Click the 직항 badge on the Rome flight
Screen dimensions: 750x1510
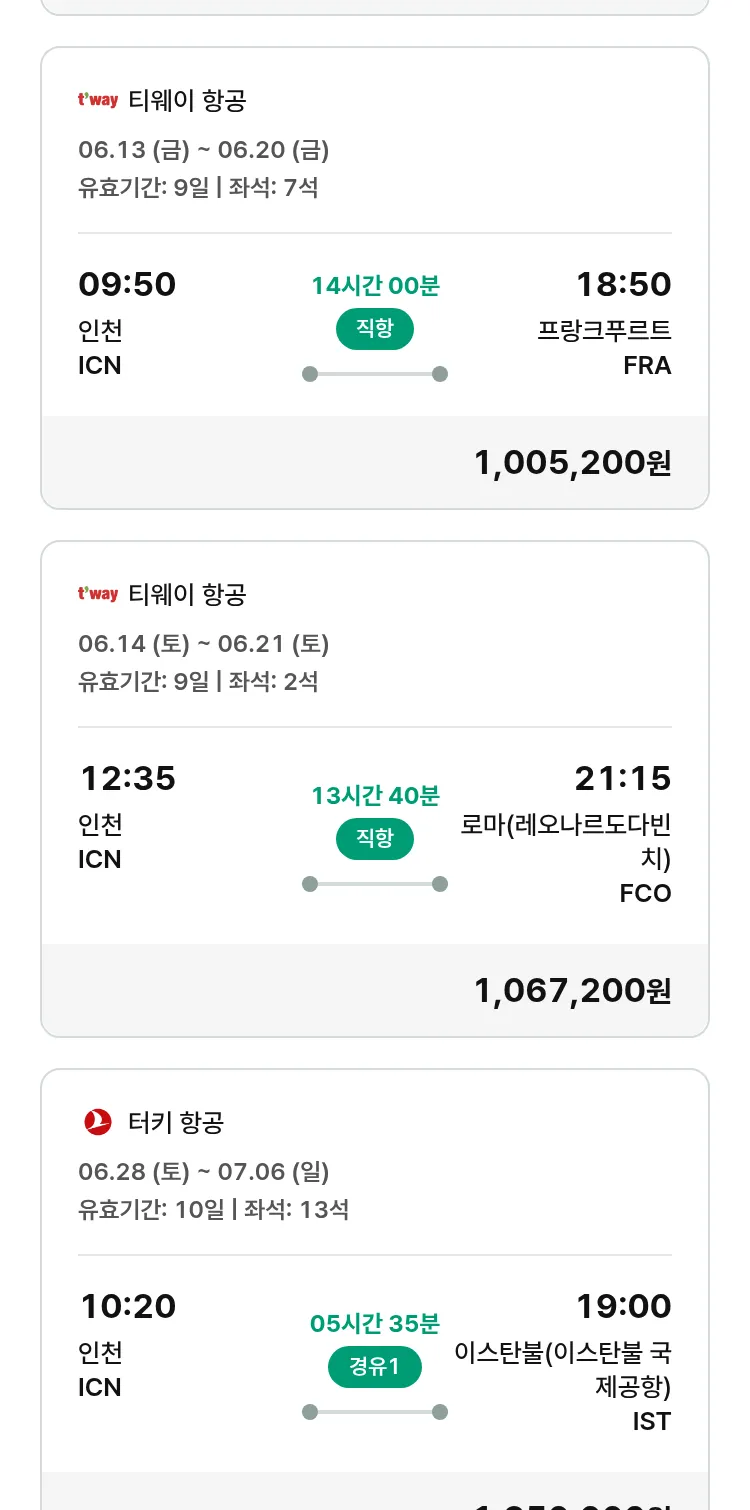tap(375, 838)
